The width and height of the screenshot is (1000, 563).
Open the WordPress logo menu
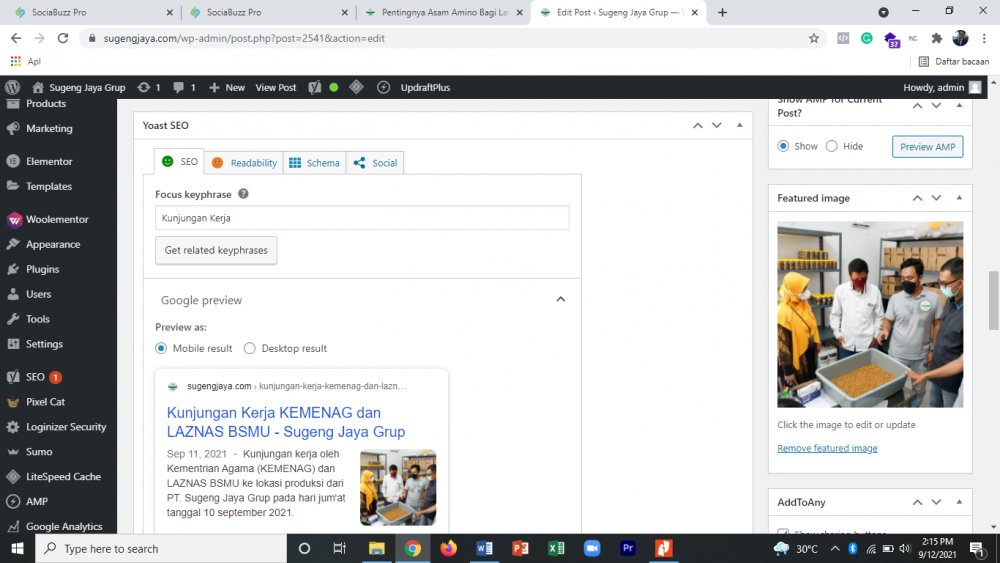pos(13,87)
